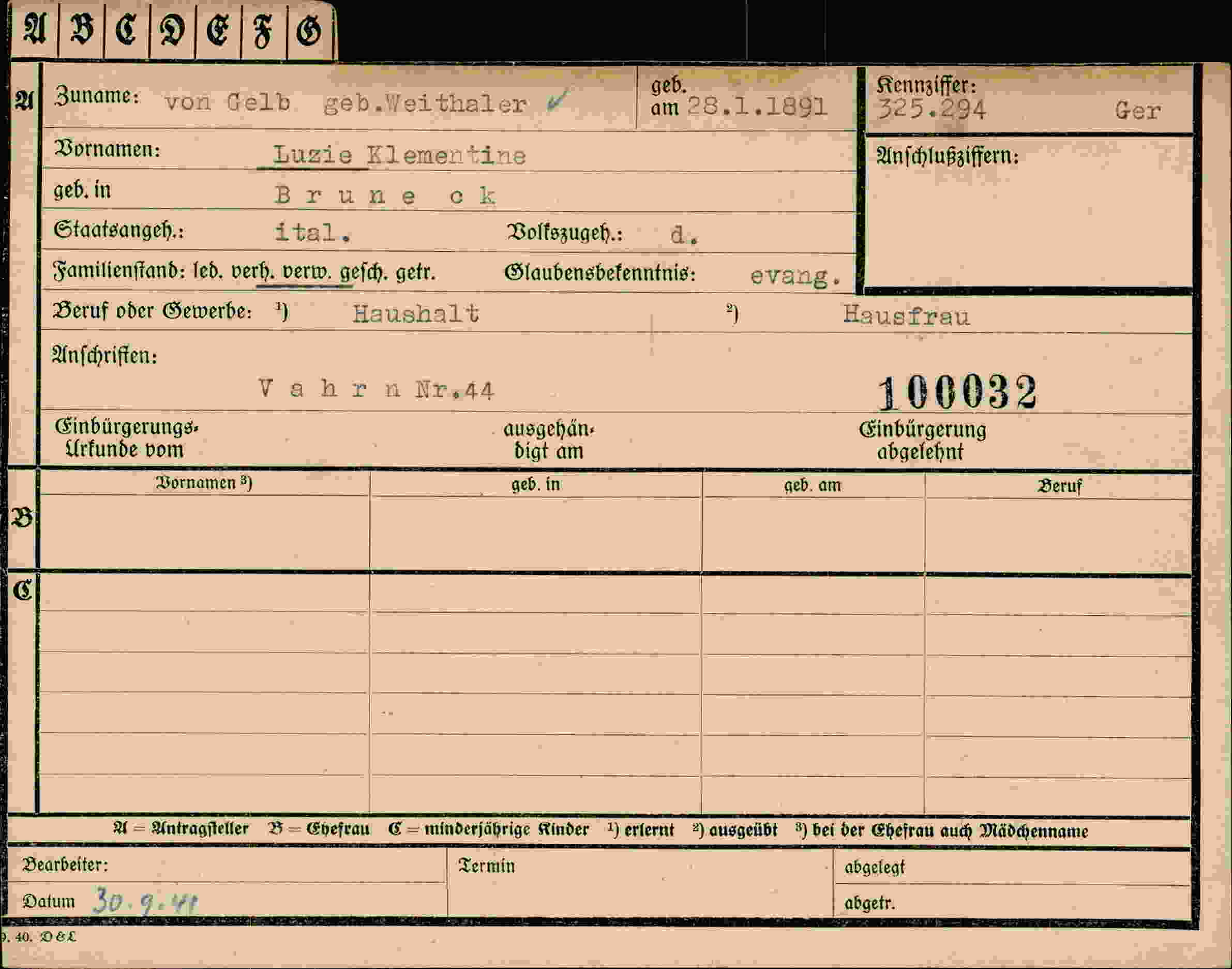Viewport: 1232px width, 969px height.
Task: Click stamped number '100032'
Action: 958,392
